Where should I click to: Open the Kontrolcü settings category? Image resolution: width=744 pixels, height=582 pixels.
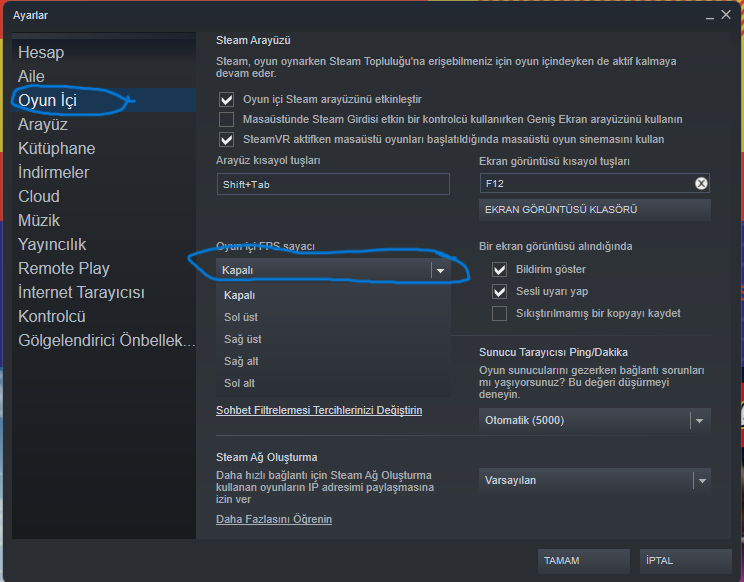point(104,316)
